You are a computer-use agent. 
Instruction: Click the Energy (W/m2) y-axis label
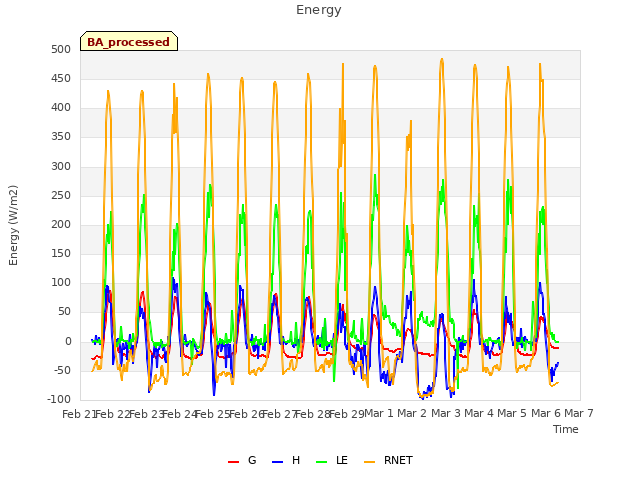(13, 225)
